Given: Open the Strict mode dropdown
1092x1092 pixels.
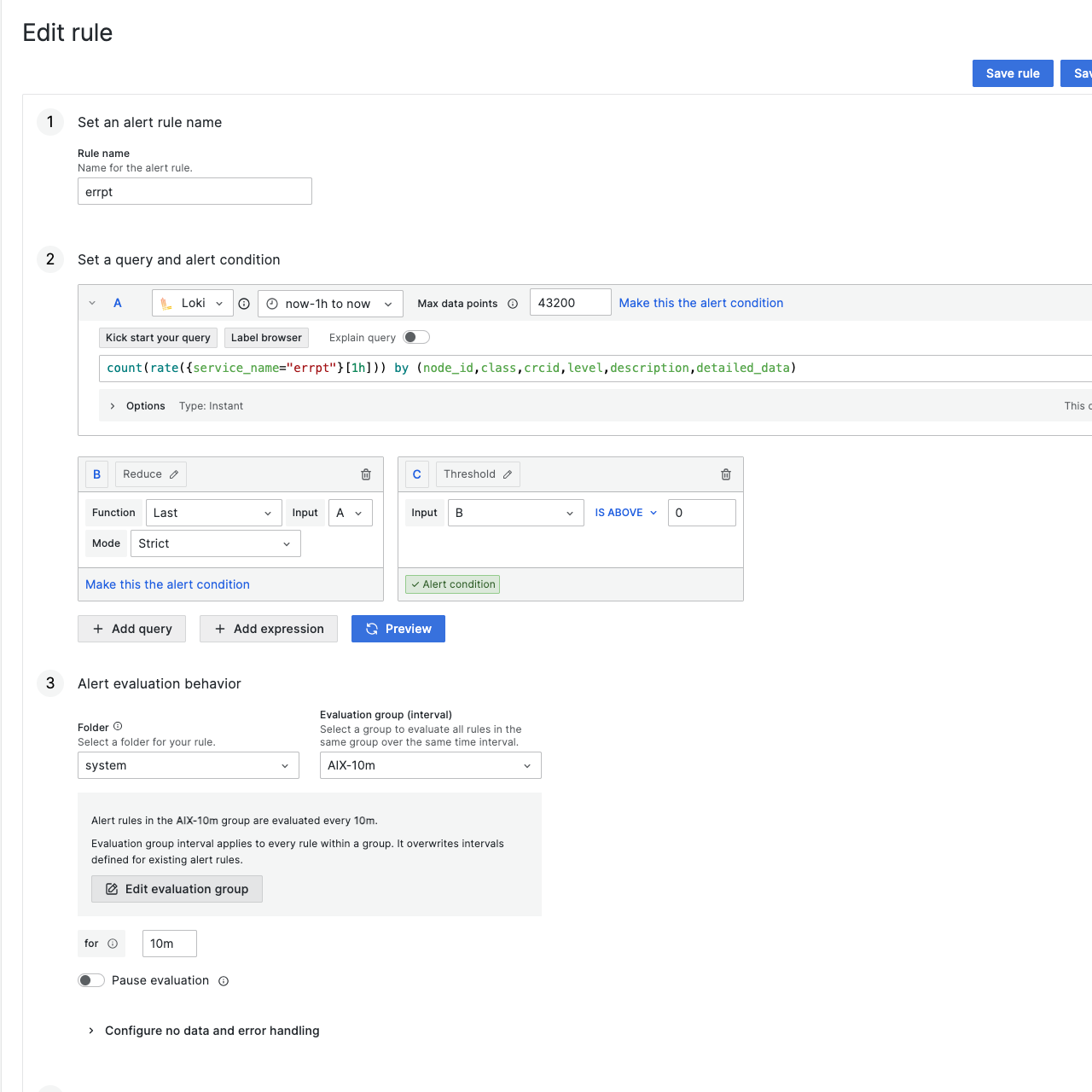Looking at the screenshot, I should click(x=215, y=543).
